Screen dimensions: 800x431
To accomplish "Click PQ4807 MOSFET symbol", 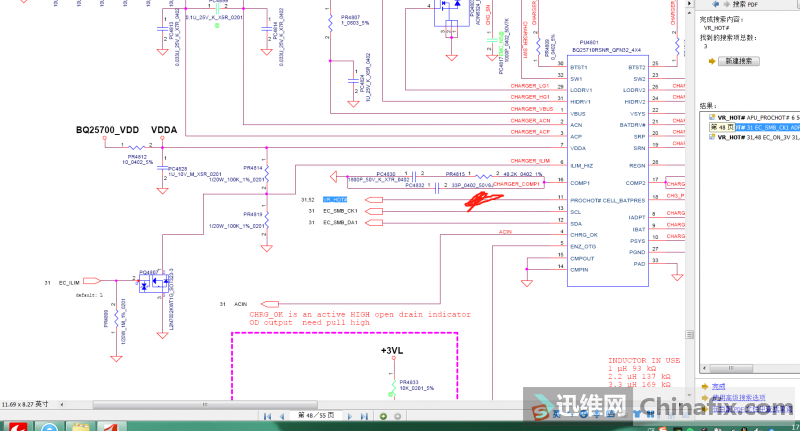I will tap(155, 283).
